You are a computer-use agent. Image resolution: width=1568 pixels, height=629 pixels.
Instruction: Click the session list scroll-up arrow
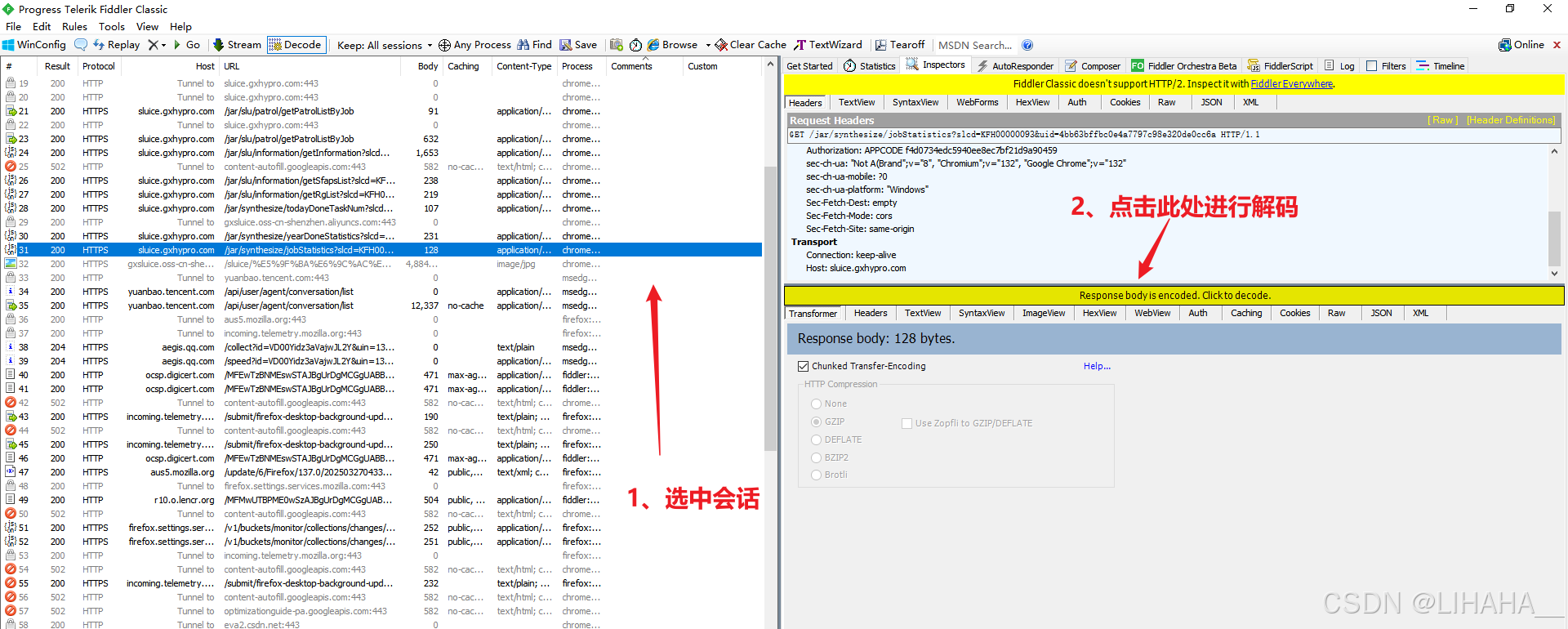pos(770,65)
